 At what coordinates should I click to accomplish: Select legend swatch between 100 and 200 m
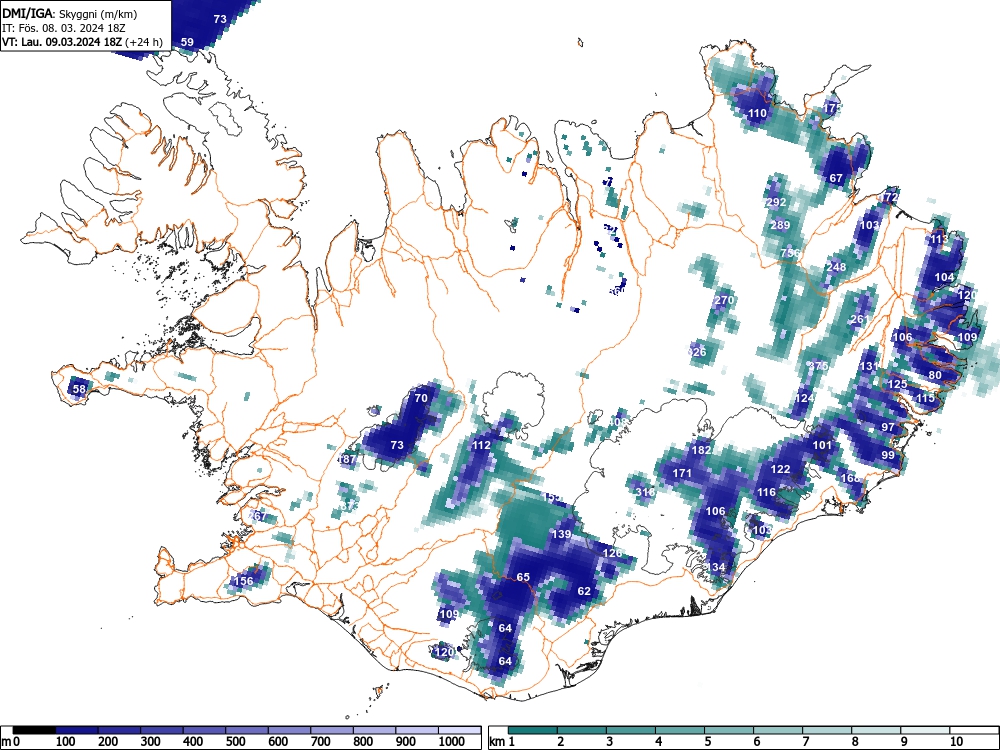point(77,730)
